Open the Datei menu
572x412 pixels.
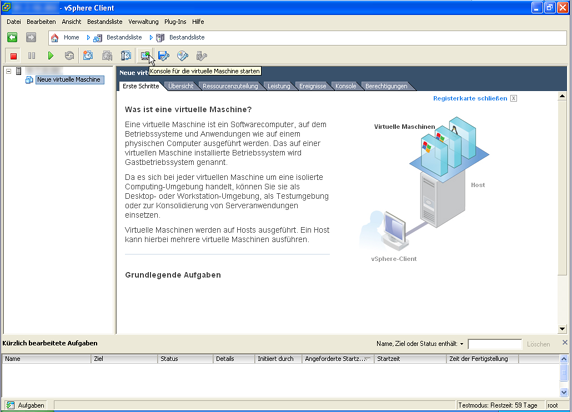point(13,22)
